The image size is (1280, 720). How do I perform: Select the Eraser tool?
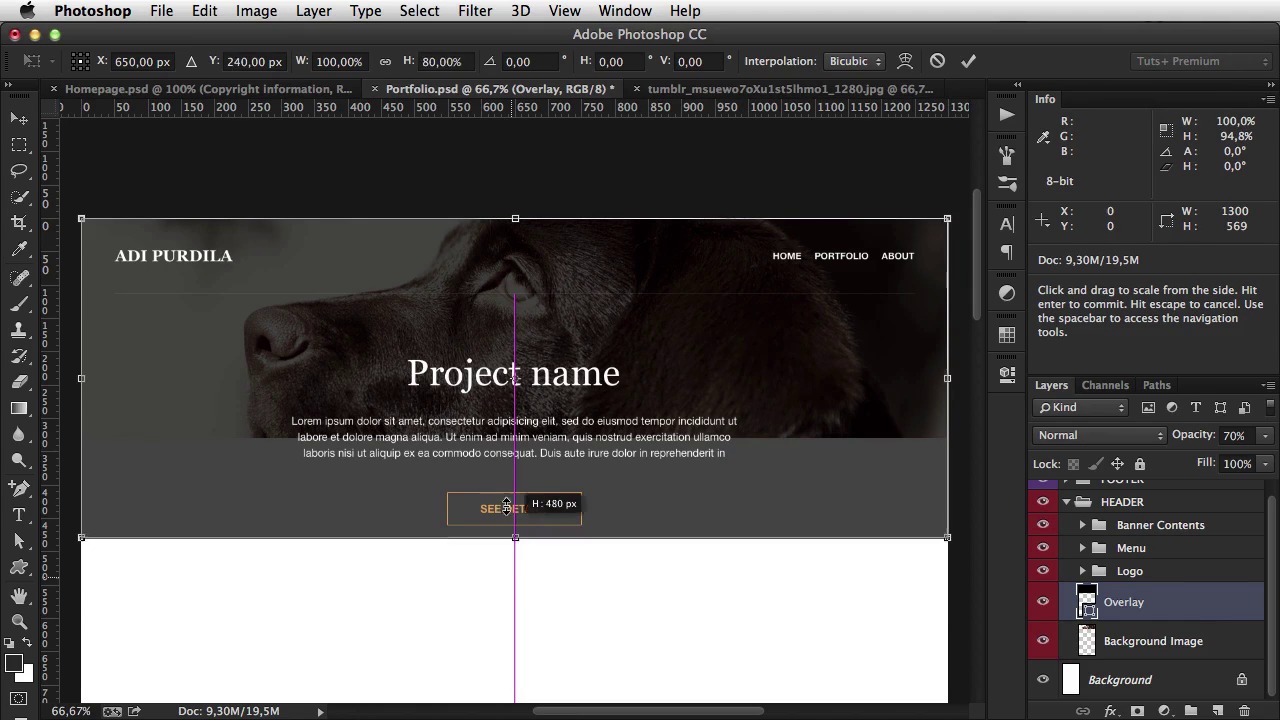[x=19, y=381]
